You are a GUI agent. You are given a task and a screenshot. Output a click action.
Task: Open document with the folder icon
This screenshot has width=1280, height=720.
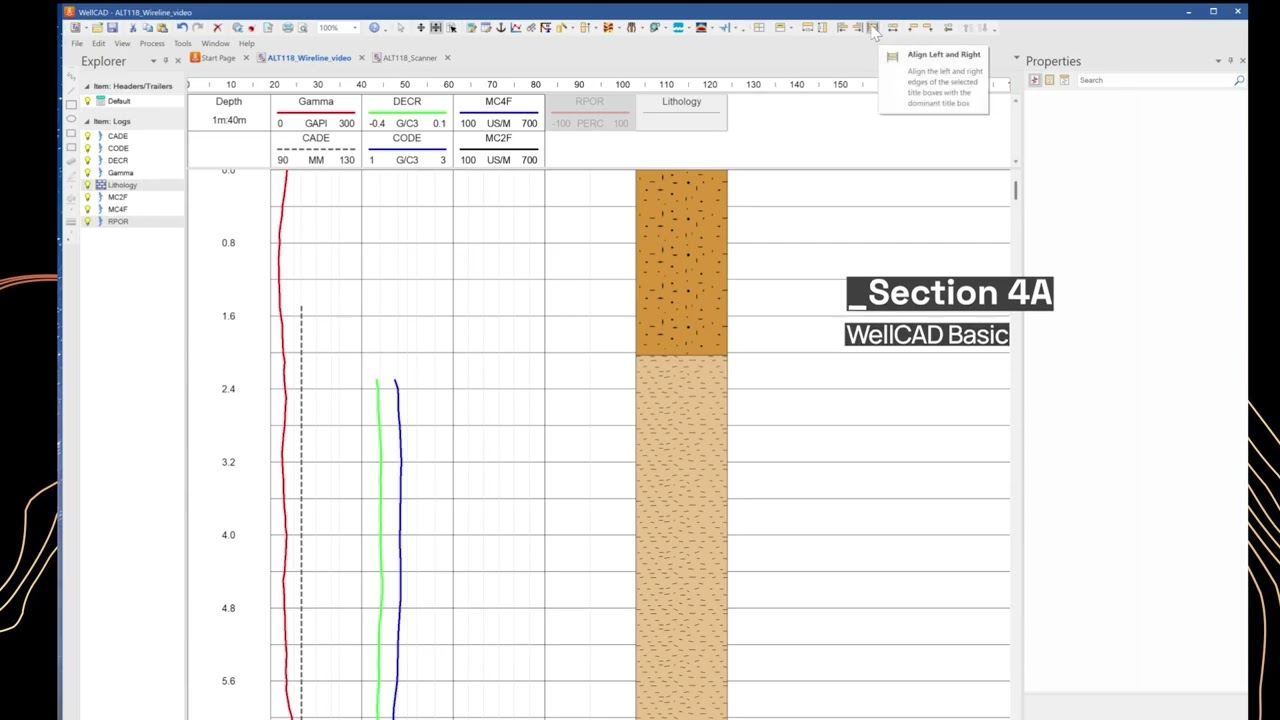pyautogui.click(x=97, y=28)
